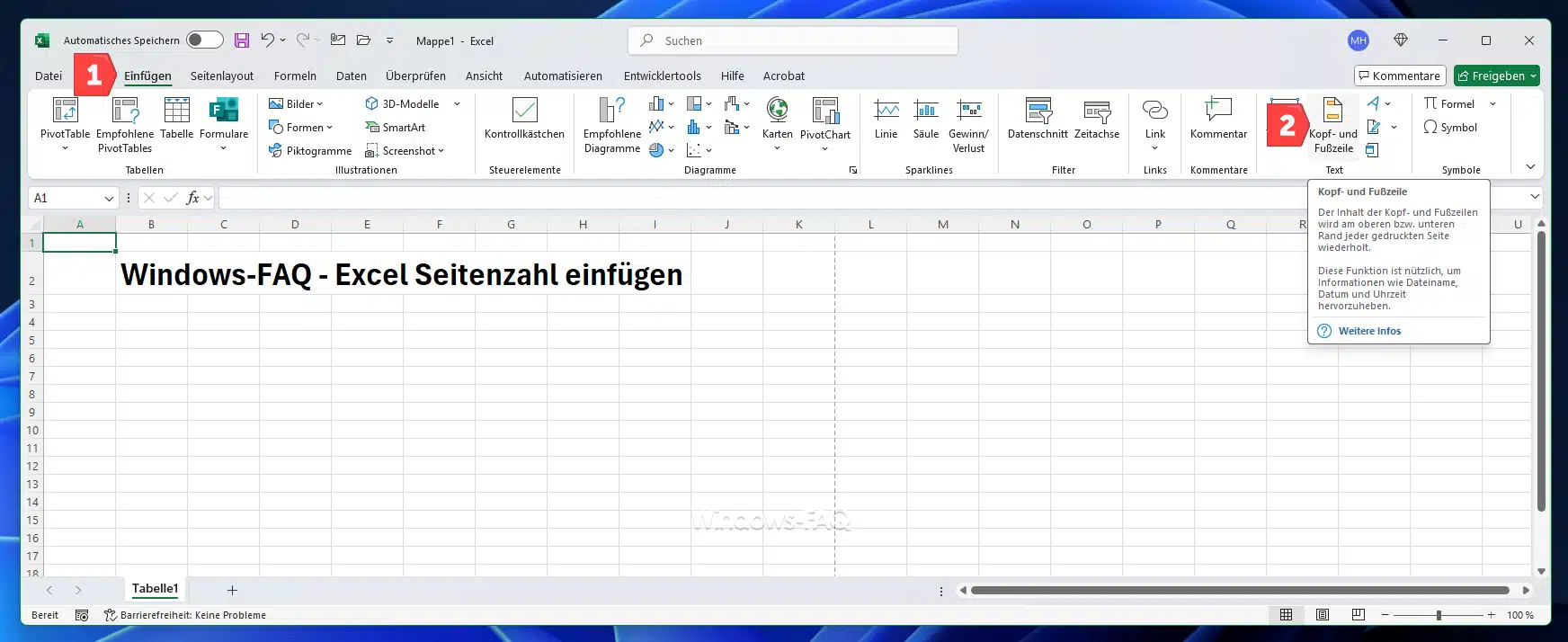This screenshot has height=642, width=1568.
Task: Click the PivotTable icon
Action: click(x=65, y=111)
